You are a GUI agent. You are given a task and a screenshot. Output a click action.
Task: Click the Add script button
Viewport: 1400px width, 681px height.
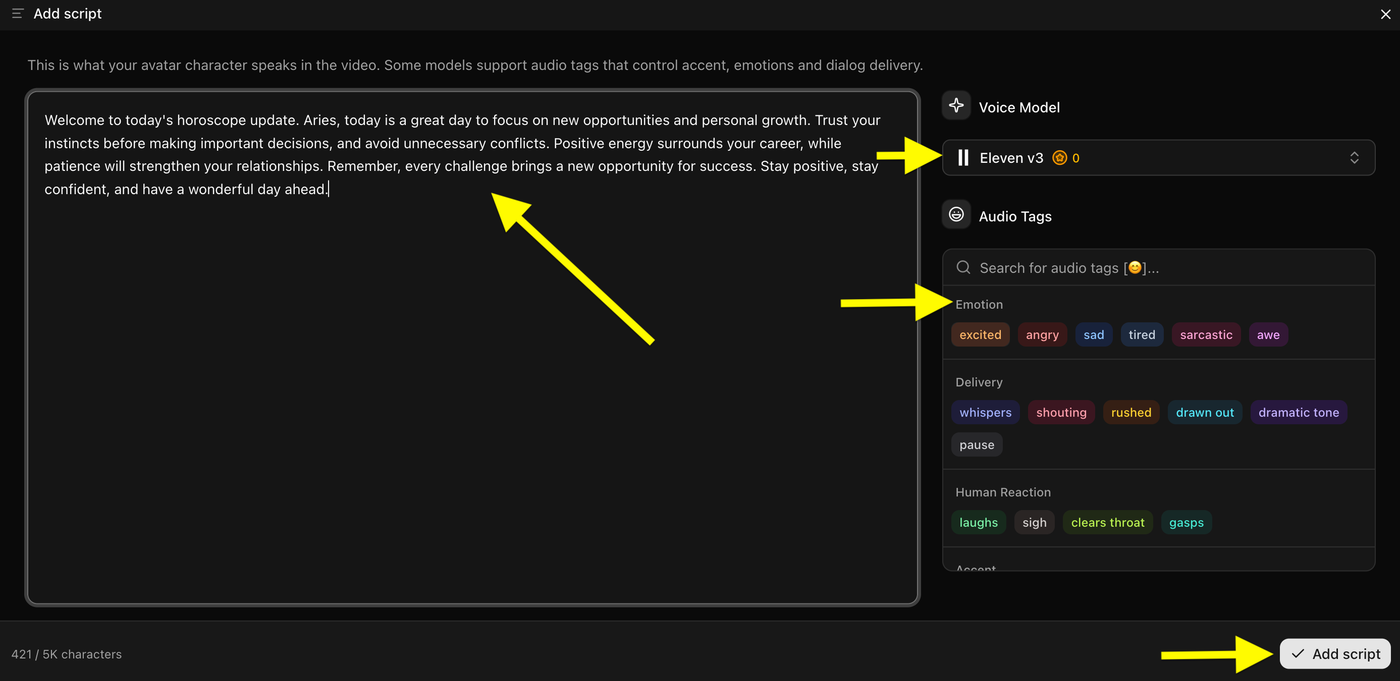1335,654
